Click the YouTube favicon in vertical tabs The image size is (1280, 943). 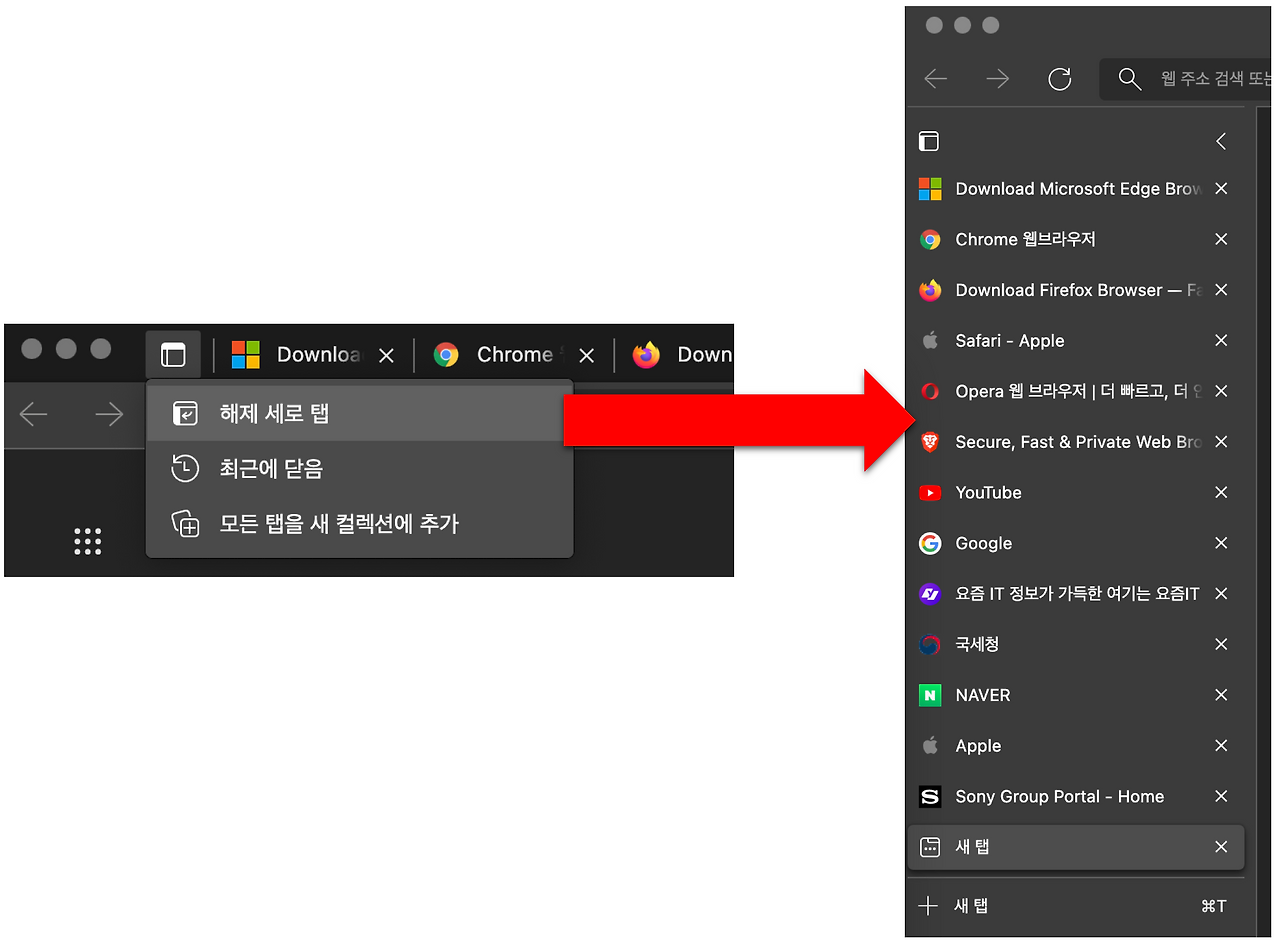tap(930, 493)
